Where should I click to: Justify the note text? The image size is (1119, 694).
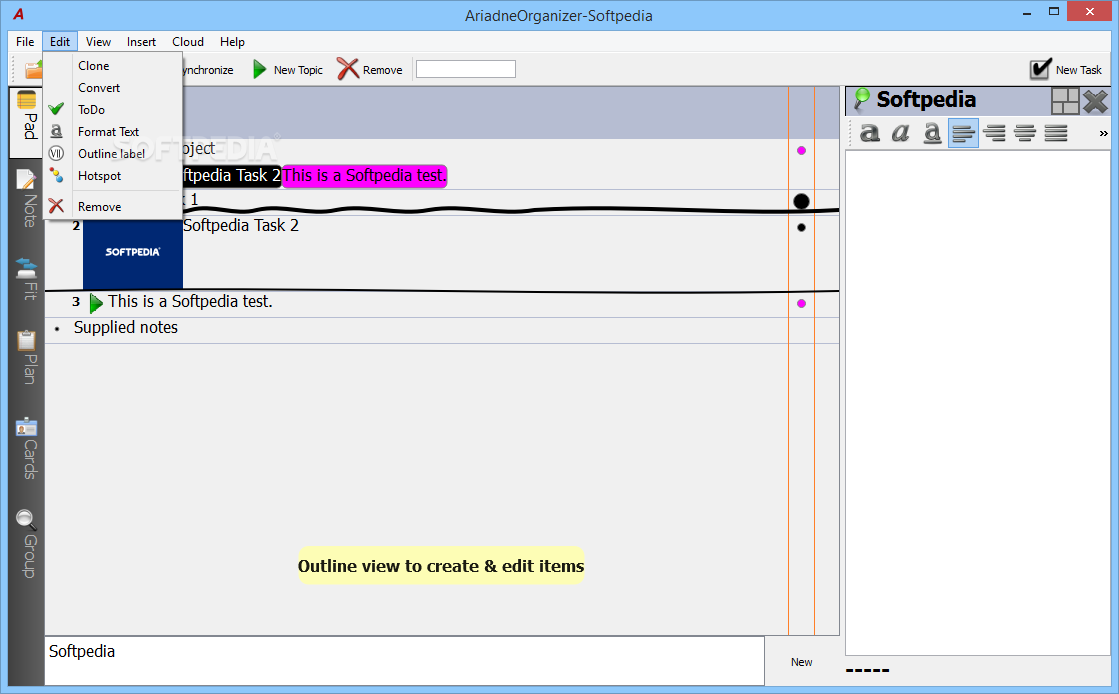tap(1056, 133)
